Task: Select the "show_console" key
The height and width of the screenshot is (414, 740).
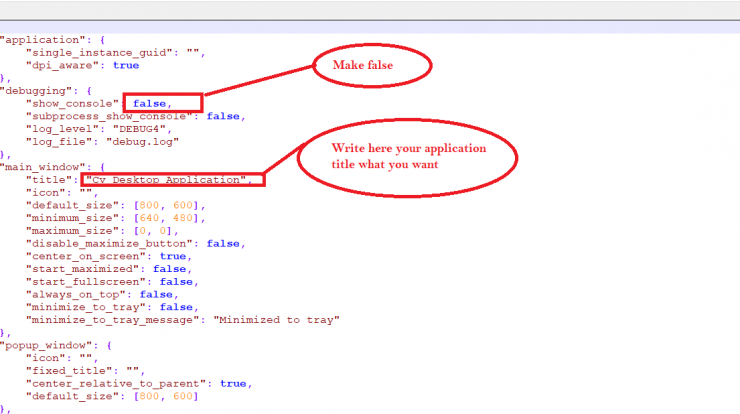Action: (72, 104)
